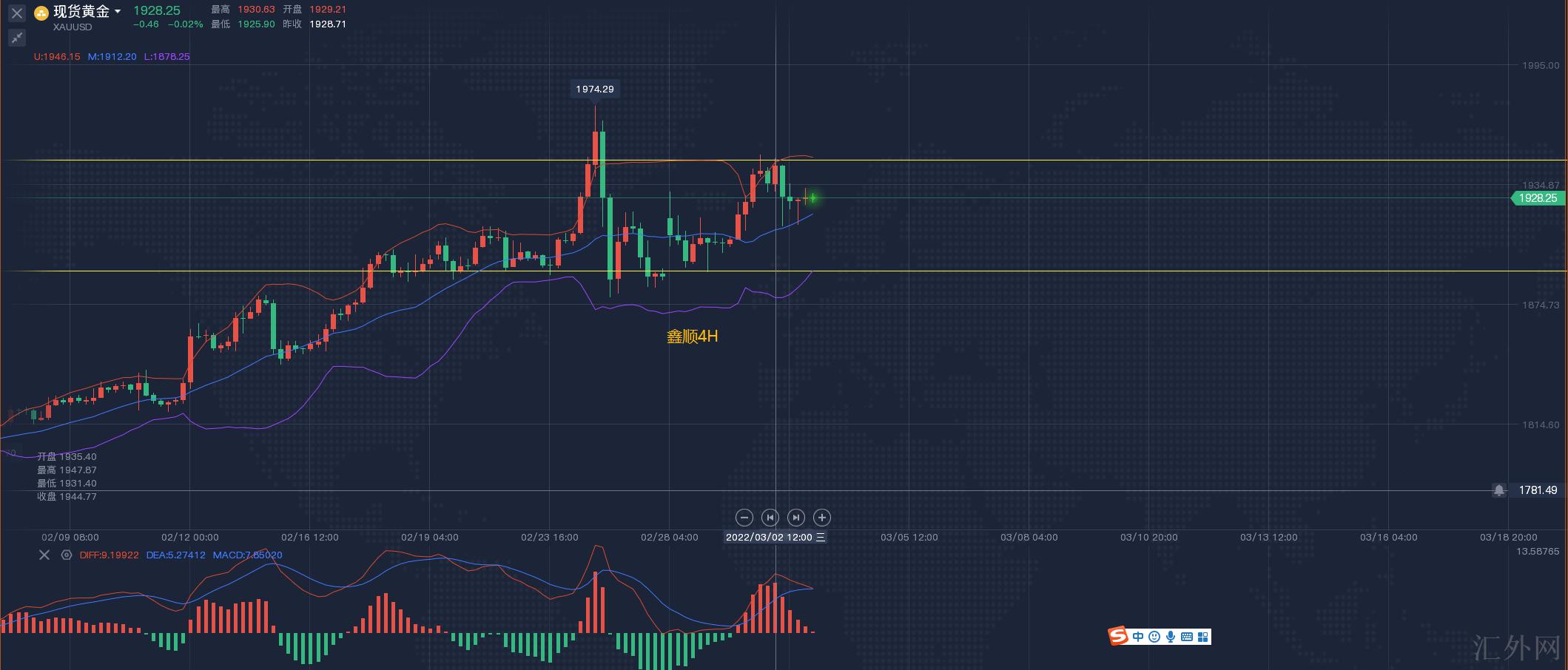Click the 1874.73 price axis label
The width and height of the screenshot is (1568, 670).
[x=1541, y=305]
